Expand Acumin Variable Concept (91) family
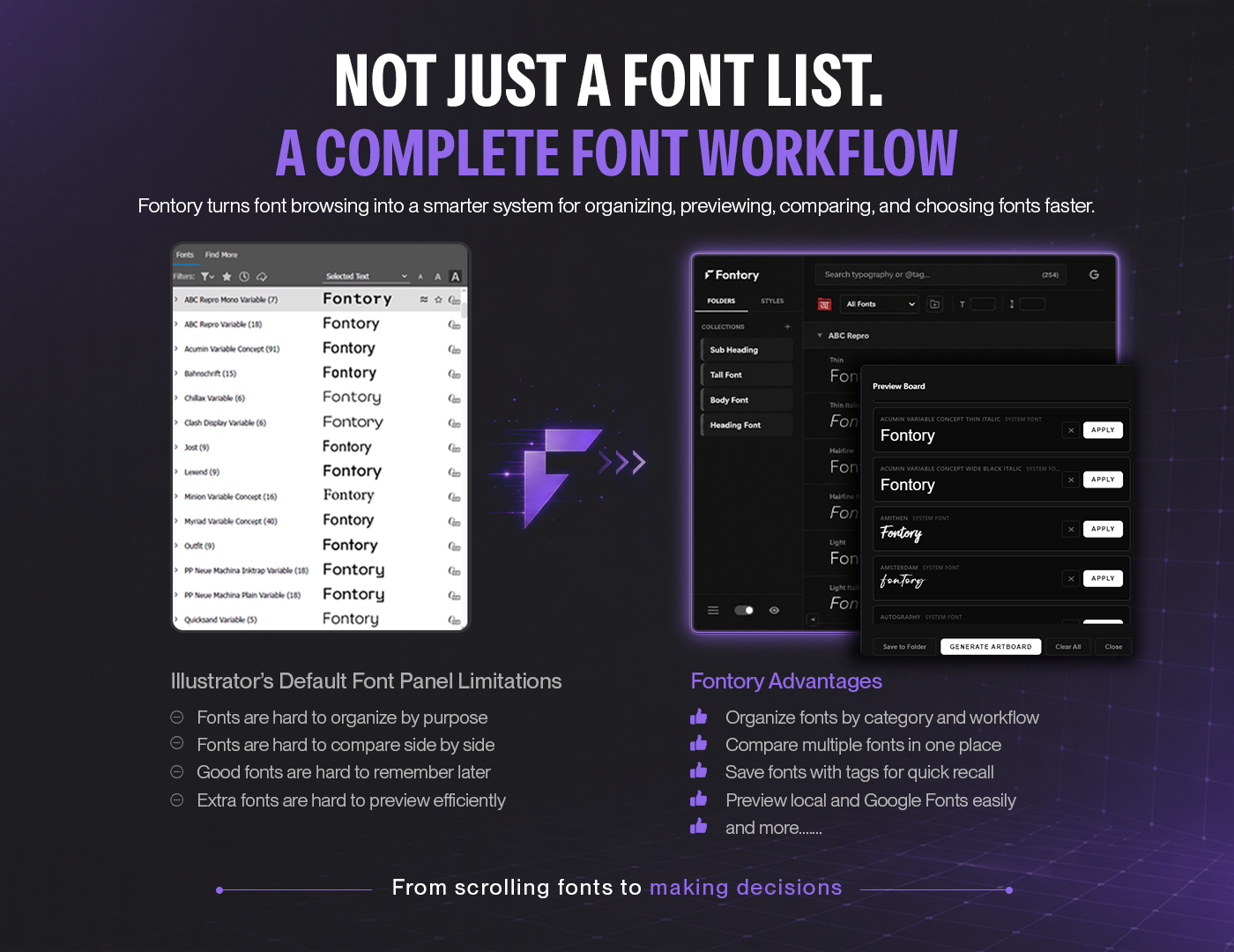Screen dimensions: 1234x952 pyautogui.click(x=176, y=349)
